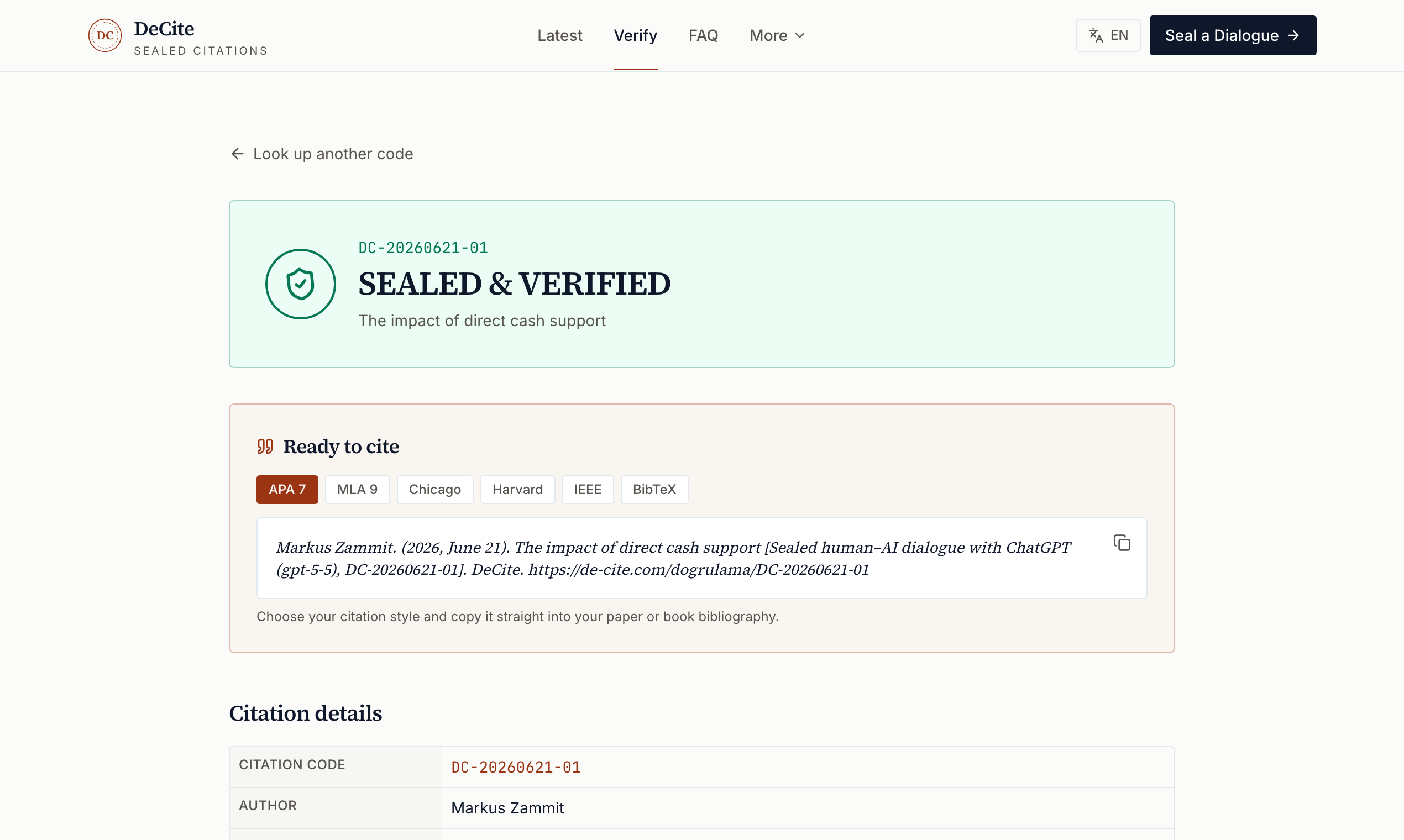Click the back arrow before Look up another code
Image resolution: width=1404 pixels, height=840 pixels.
pos(237,154)
